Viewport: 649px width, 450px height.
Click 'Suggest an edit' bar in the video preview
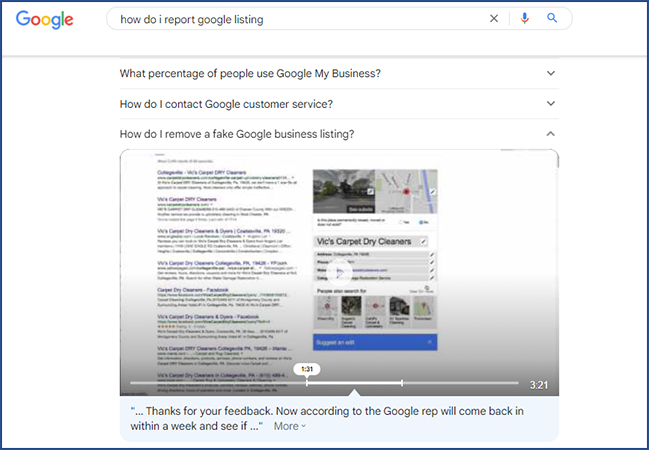[x=375, y=342]
